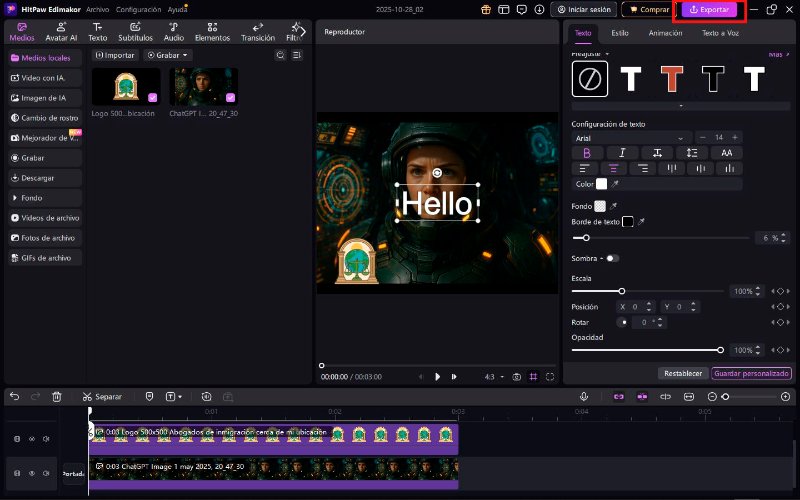Open line spacing setting icon
Viewport: 800px width, 500px height.
pyautogui.click(x=692, y=153)
